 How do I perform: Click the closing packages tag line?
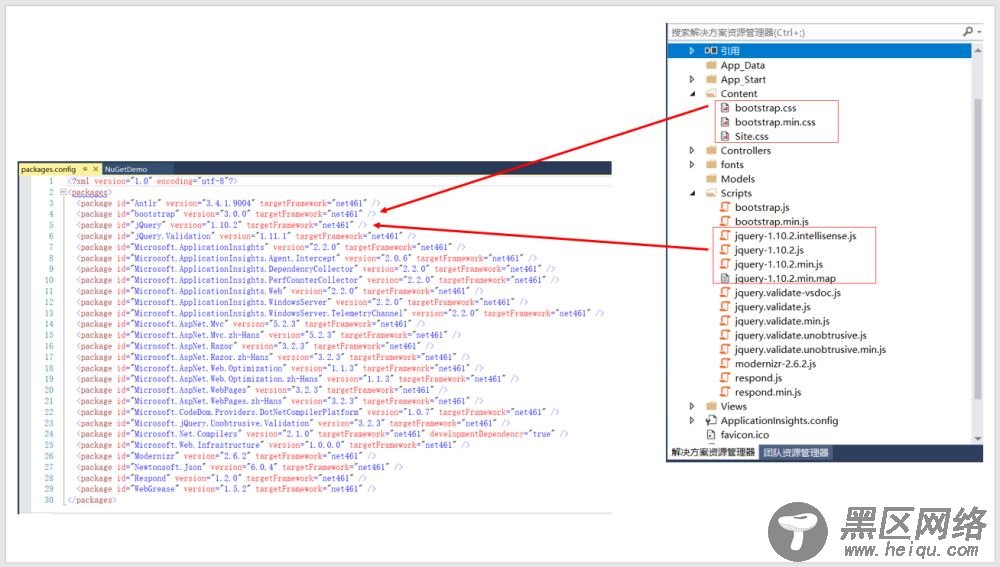pyautogui.click(x=92, y=500)
